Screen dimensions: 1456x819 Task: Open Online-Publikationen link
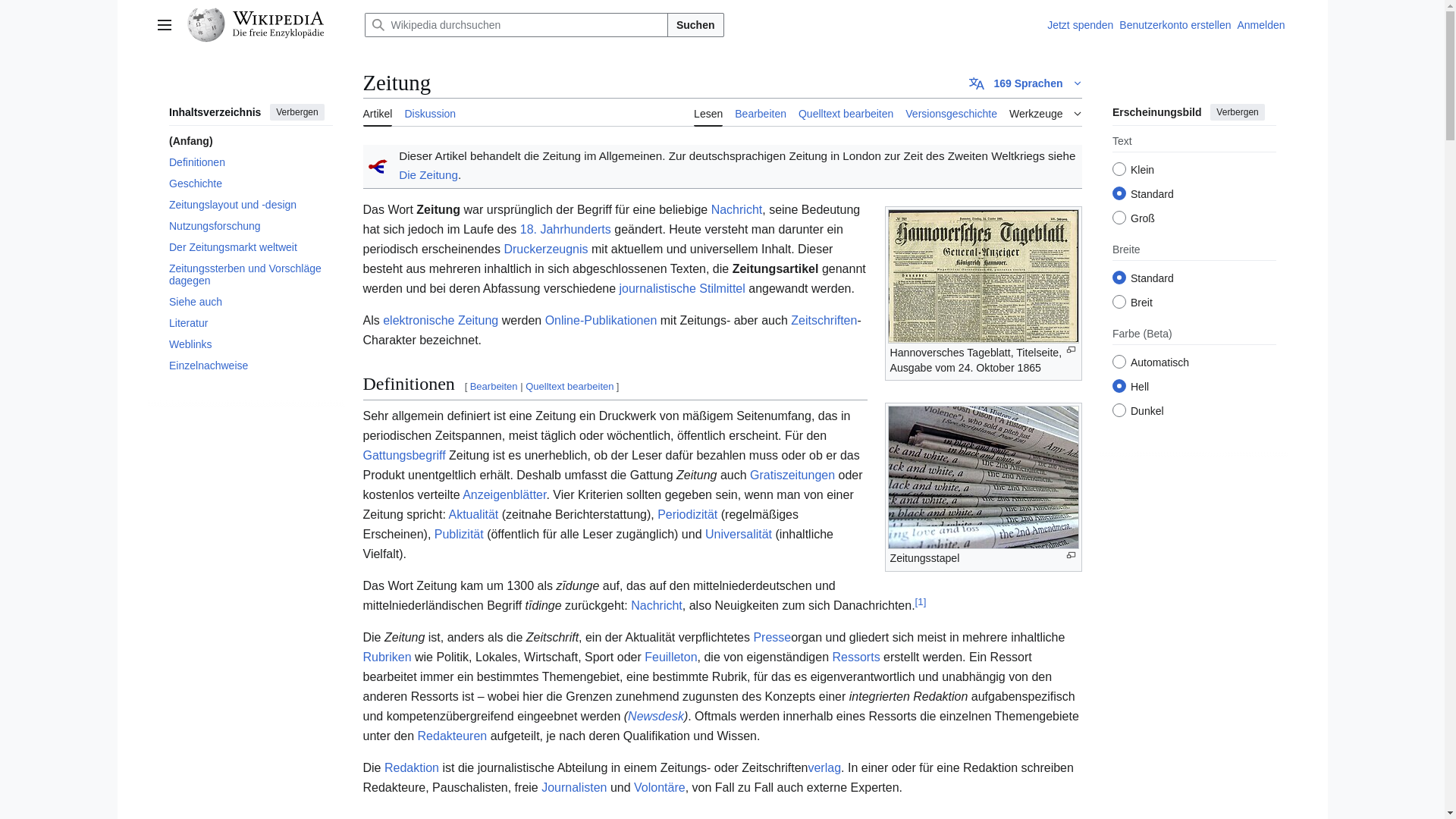point(601,321)
